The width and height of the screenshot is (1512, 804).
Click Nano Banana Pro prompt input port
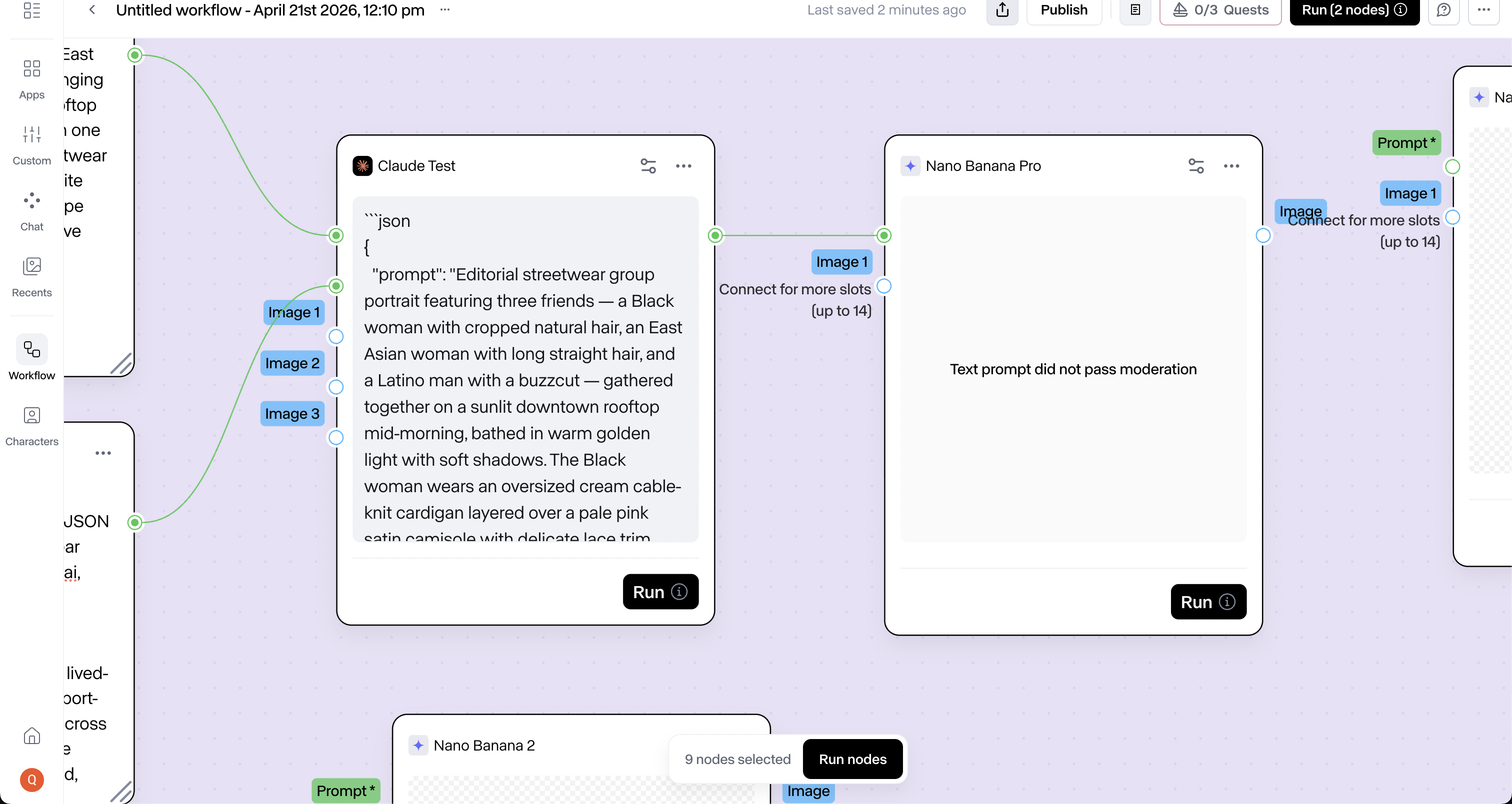[x=884, y=236]
